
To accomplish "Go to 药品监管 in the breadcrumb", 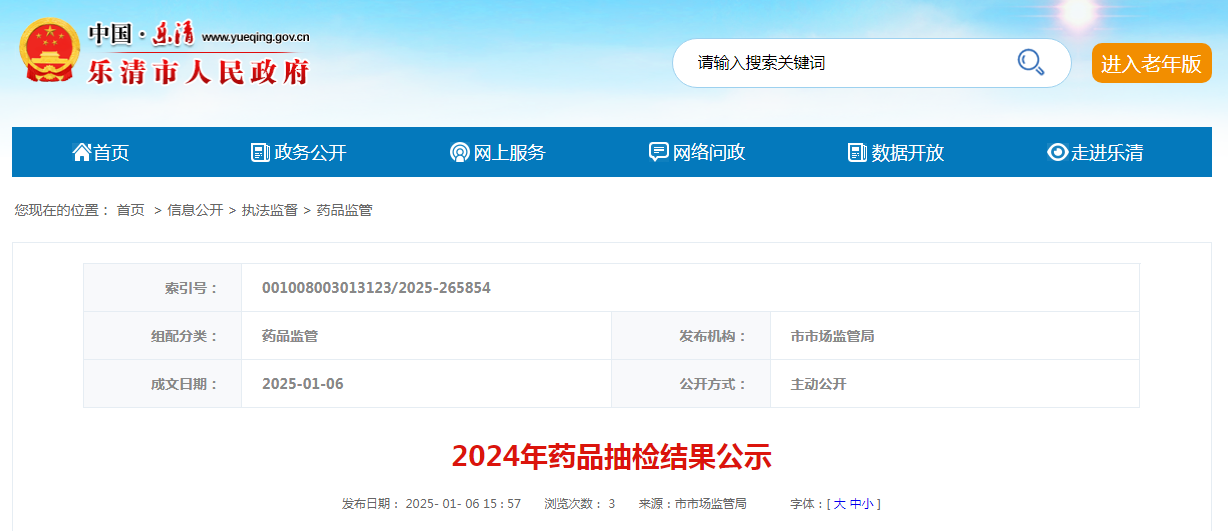I will click(344, 210).
